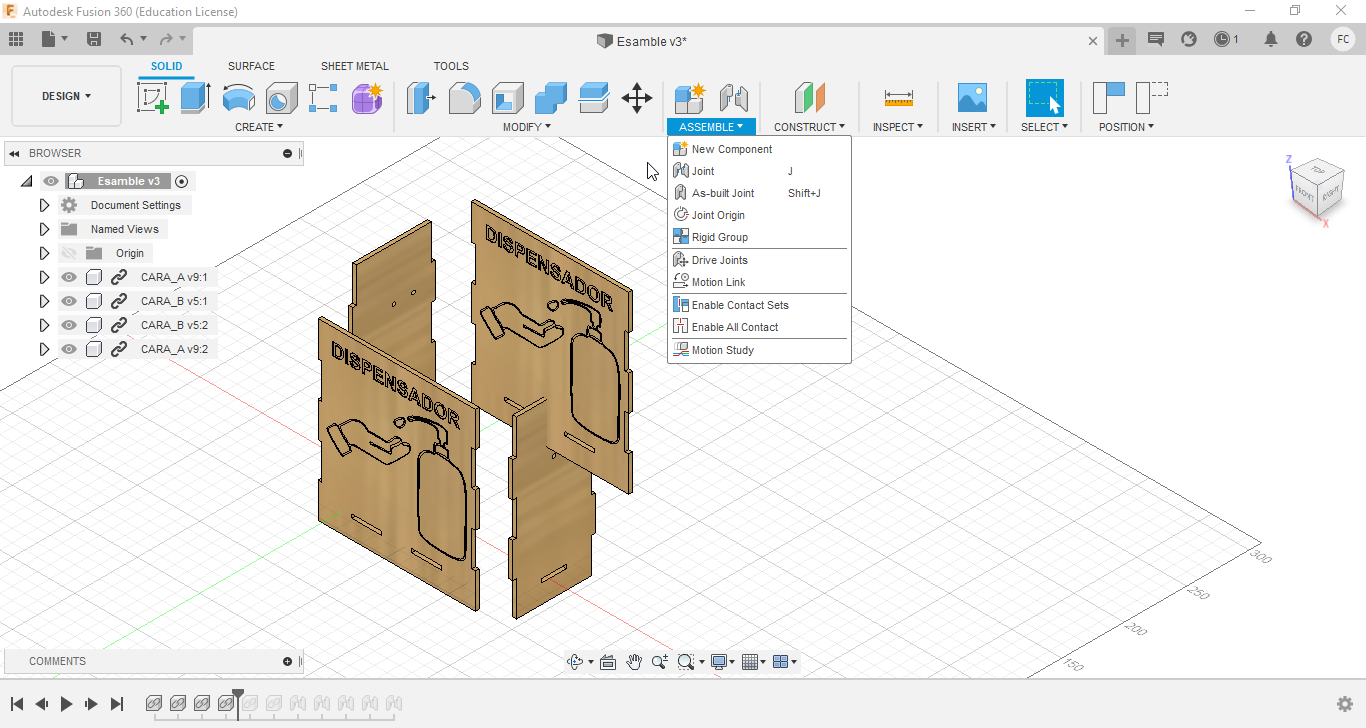
Task: Click the Save icon in title toolbar
Action: [94, 39]
